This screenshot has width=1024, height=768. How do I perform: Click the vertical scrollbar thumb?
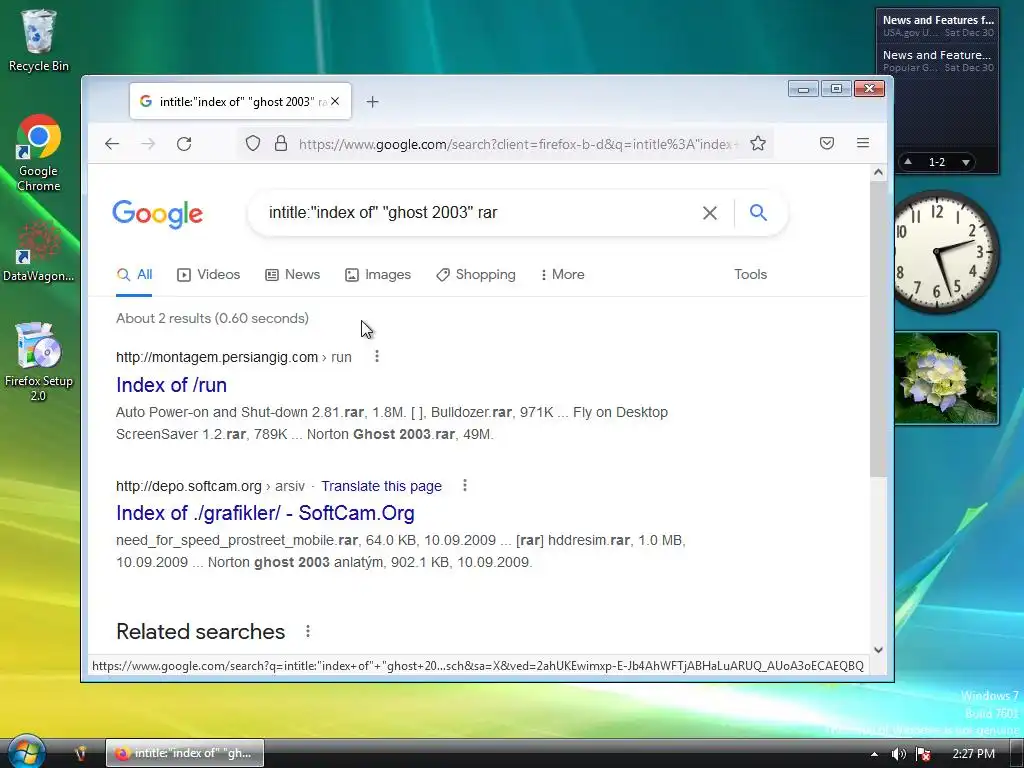point(878,328)
